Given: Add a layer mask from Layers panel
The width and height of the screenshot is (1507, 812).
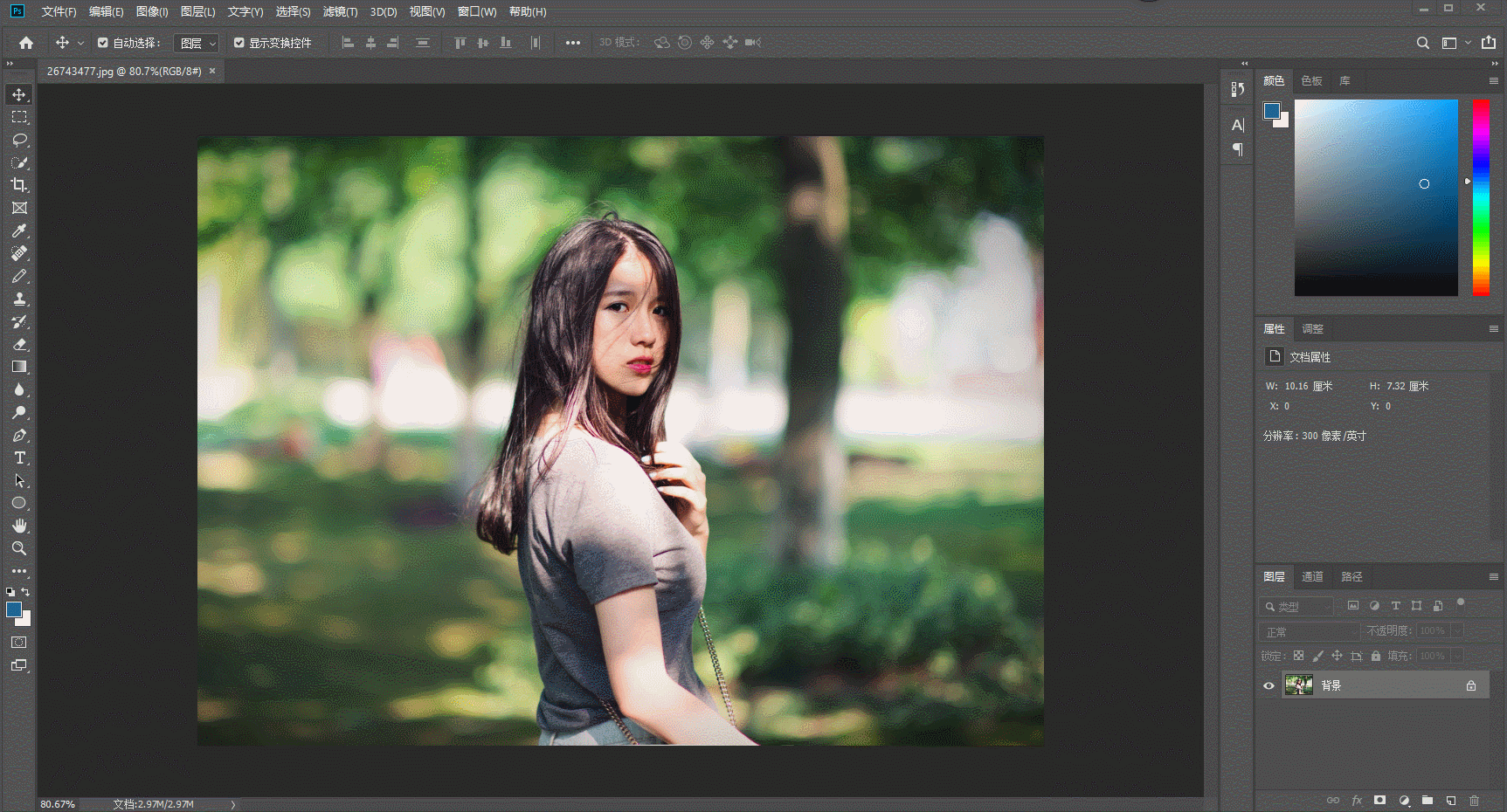Looking at the screenshot, I should (1380, 800).
